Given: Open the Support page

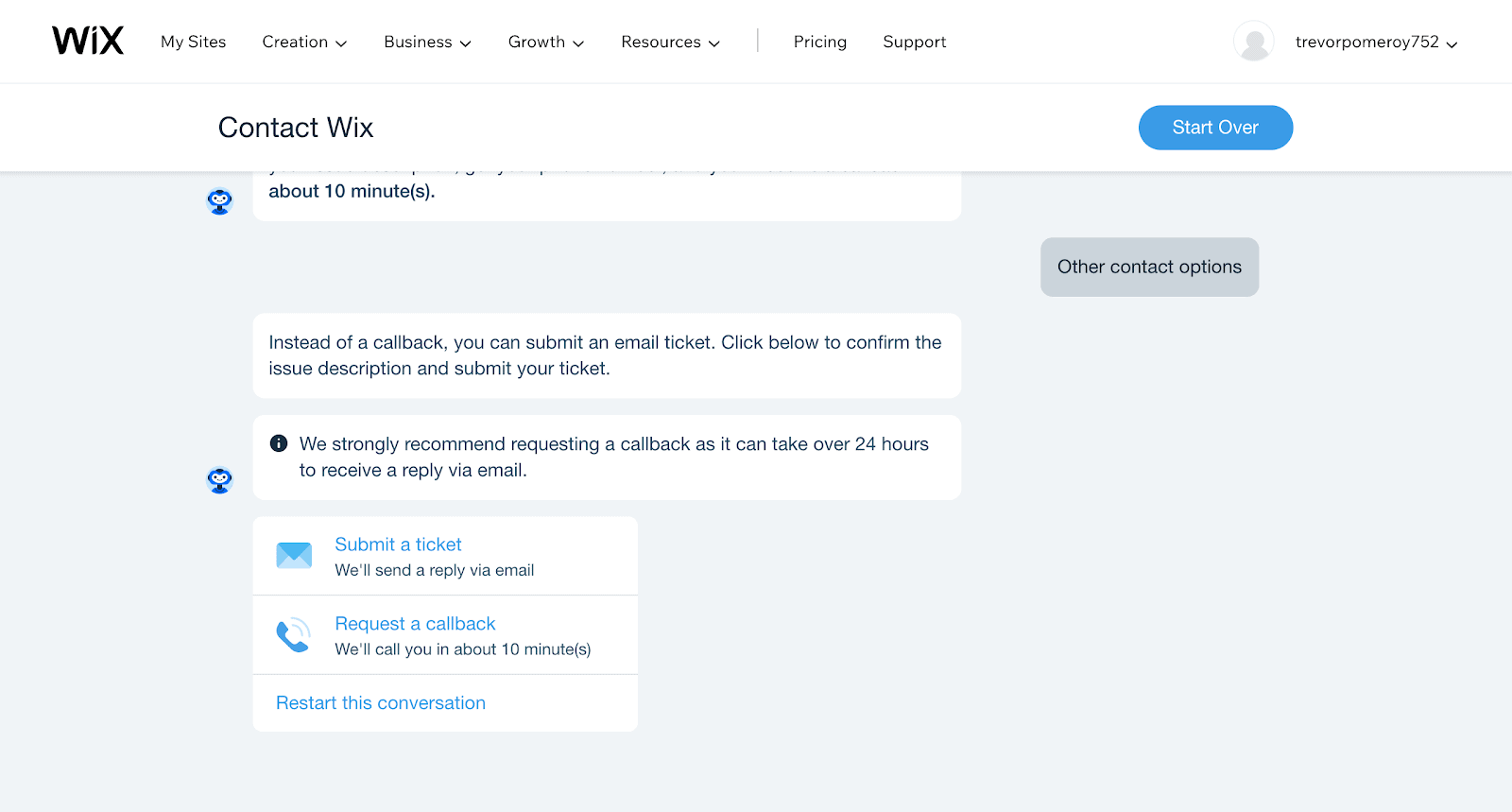Looking at the screenshot, I should (915, 42).
